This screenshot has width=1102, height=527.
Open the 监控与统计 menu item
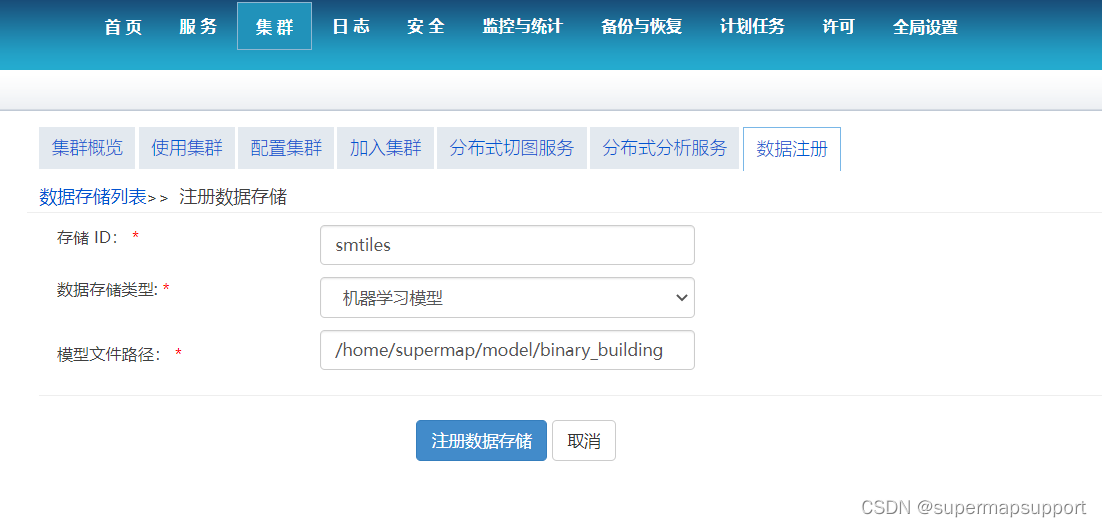(x=522, y=27)
